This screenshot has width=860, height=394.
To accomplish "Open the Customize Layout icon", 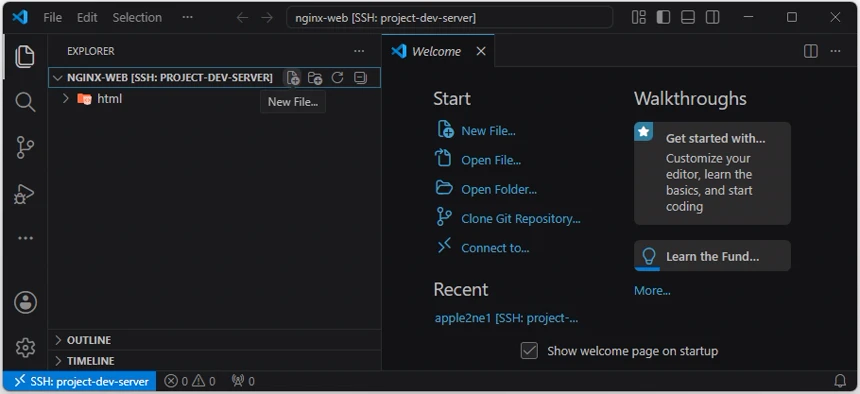I will pos(638,18).
